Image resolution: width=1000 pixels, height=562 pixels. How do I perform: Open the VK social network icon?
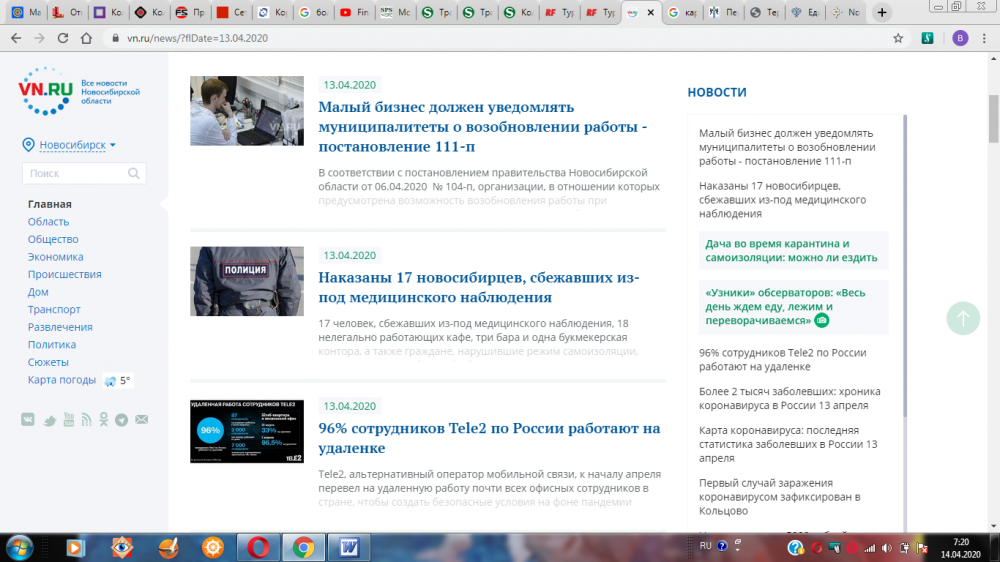coord(29,420)
